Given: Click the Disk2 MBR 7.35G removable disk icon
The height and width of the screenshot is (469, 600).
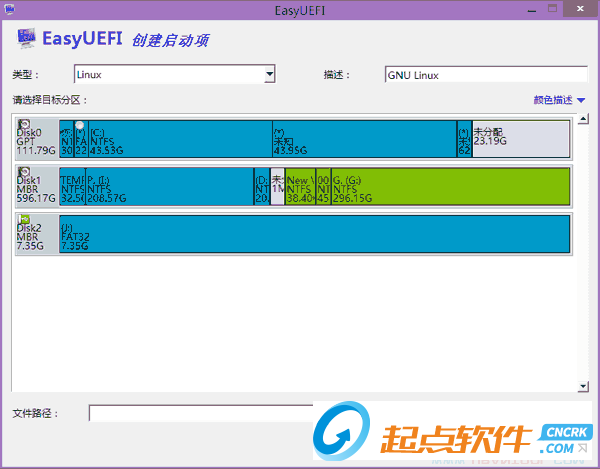Looking at the screenshot, I should click(x=24, y=219).
